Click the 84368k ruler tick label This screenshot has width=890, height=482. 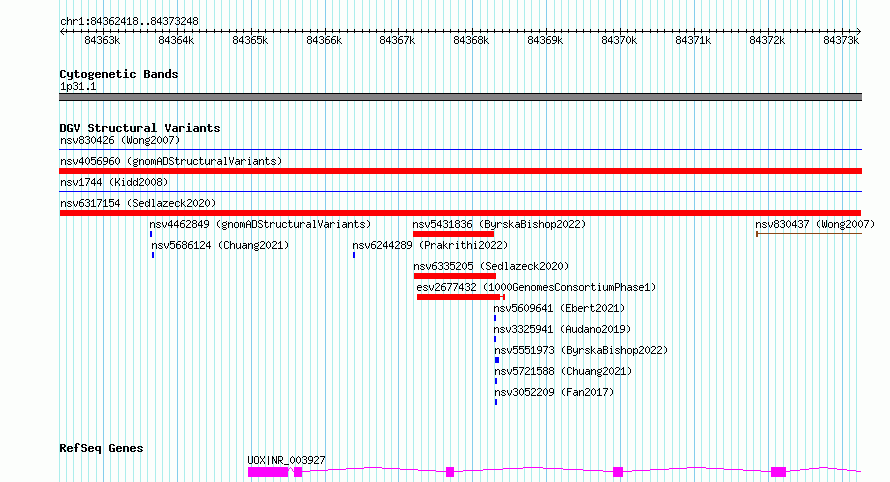click(x=471, y=41)
